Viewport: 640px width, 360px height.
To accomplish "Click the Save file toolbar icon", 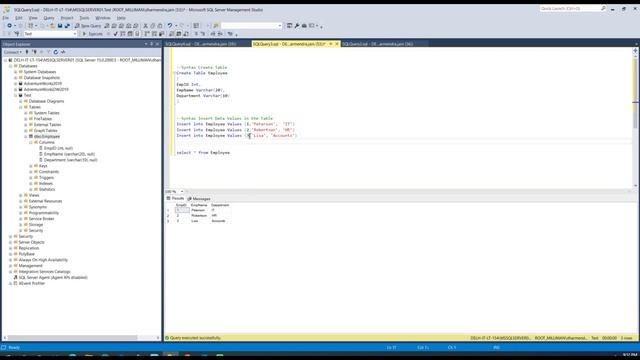I will pyautogui.click(x=60, y=26).
